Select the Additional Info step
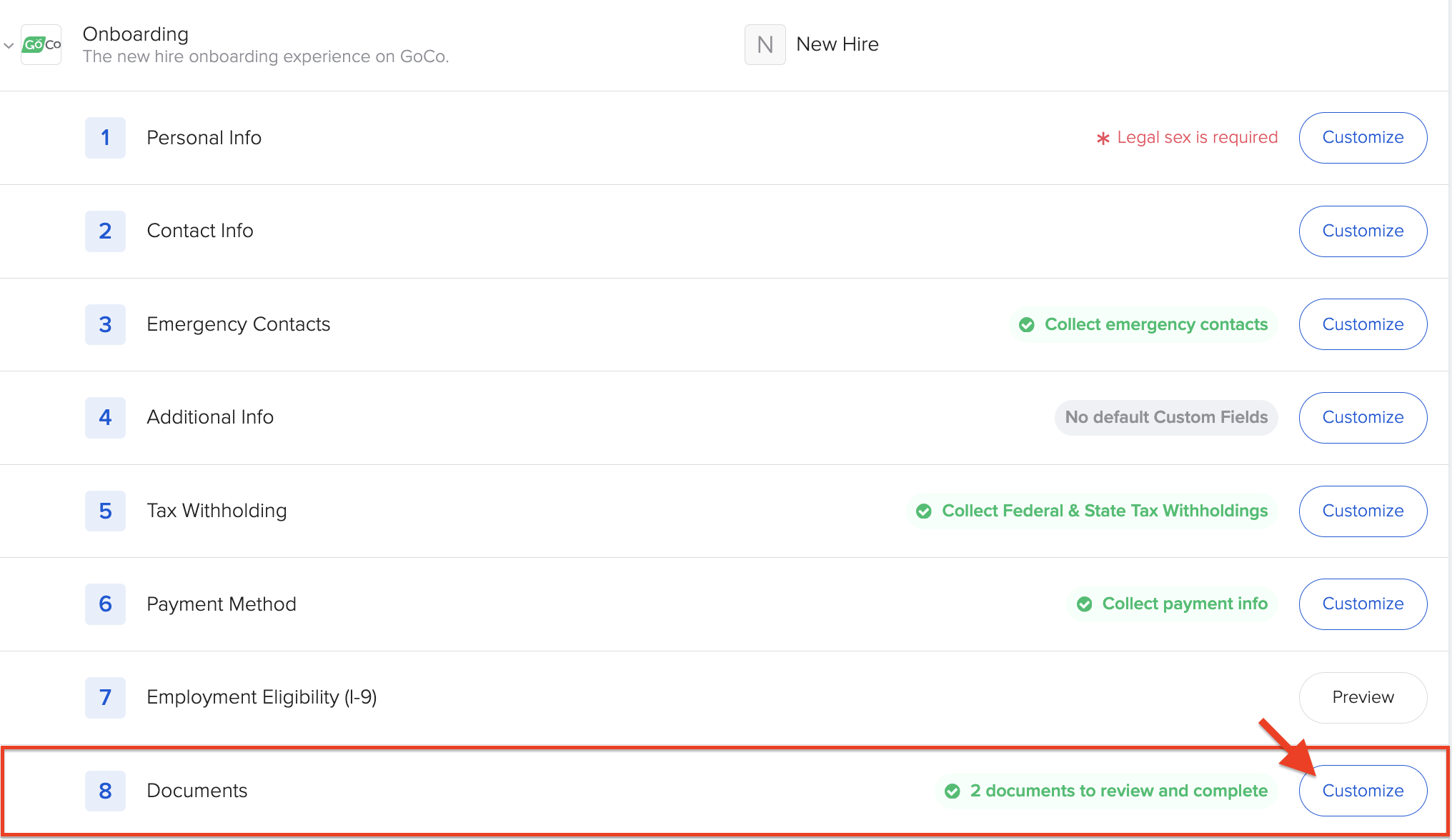 click(x=210, y=417)
